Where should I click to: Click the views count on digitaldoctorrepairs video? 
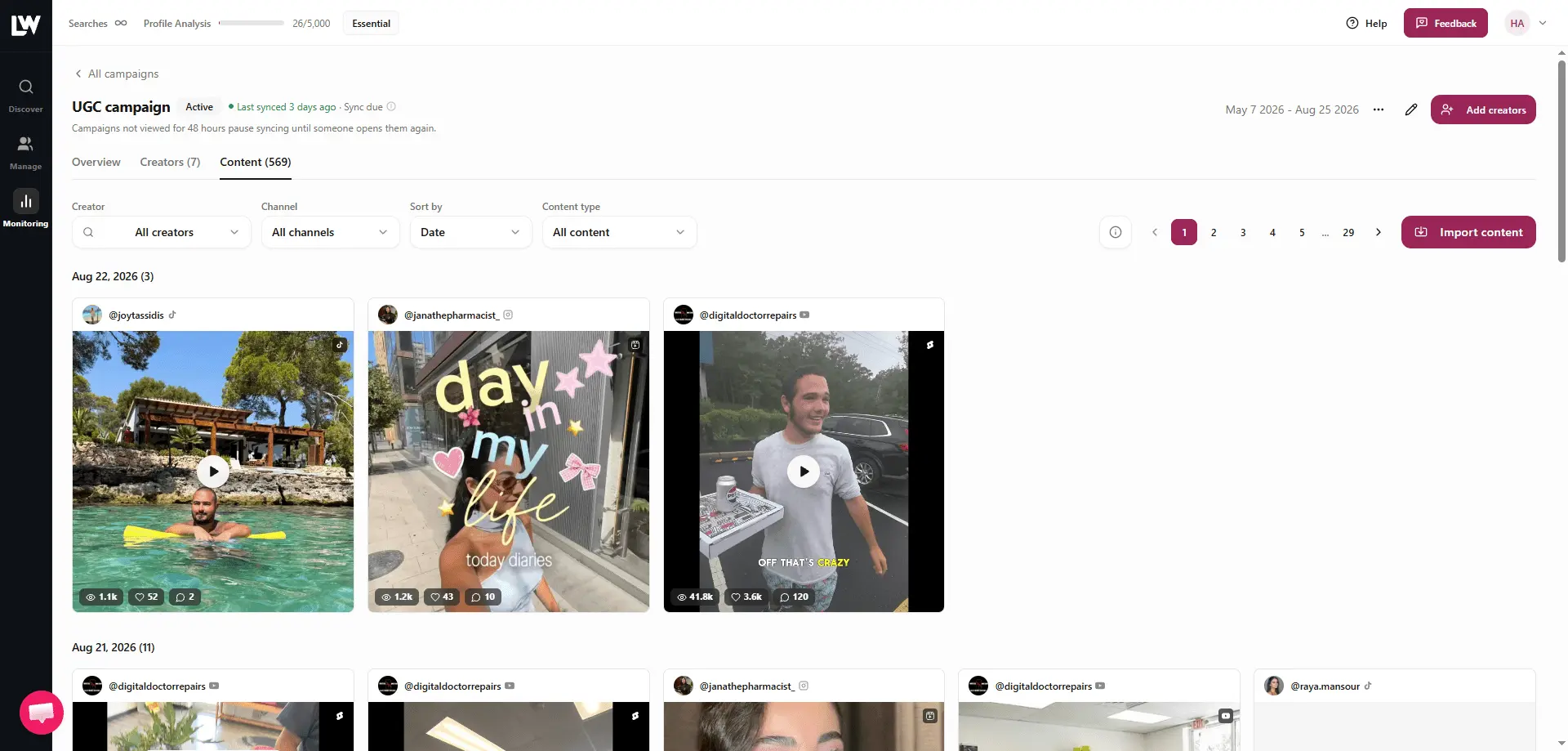coord(695,597)
